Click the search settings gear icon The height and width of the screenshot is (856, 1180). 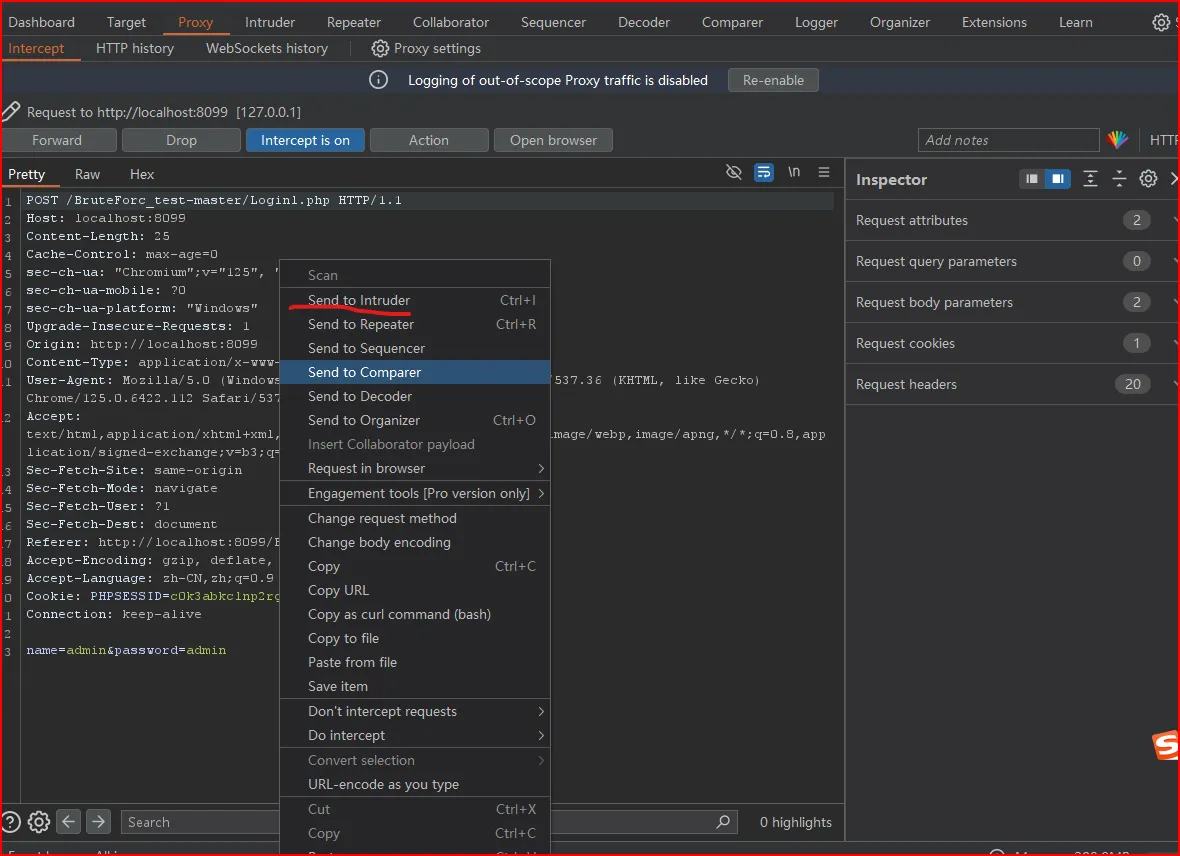click(39, 822)
